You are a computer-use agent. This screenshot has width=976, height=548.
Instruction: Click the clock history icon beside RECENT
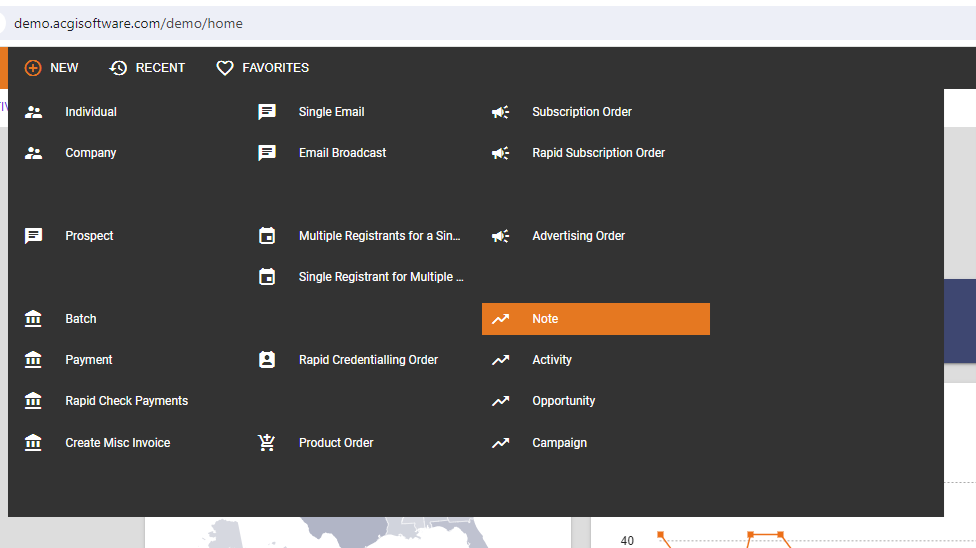(x=118, y=68)
